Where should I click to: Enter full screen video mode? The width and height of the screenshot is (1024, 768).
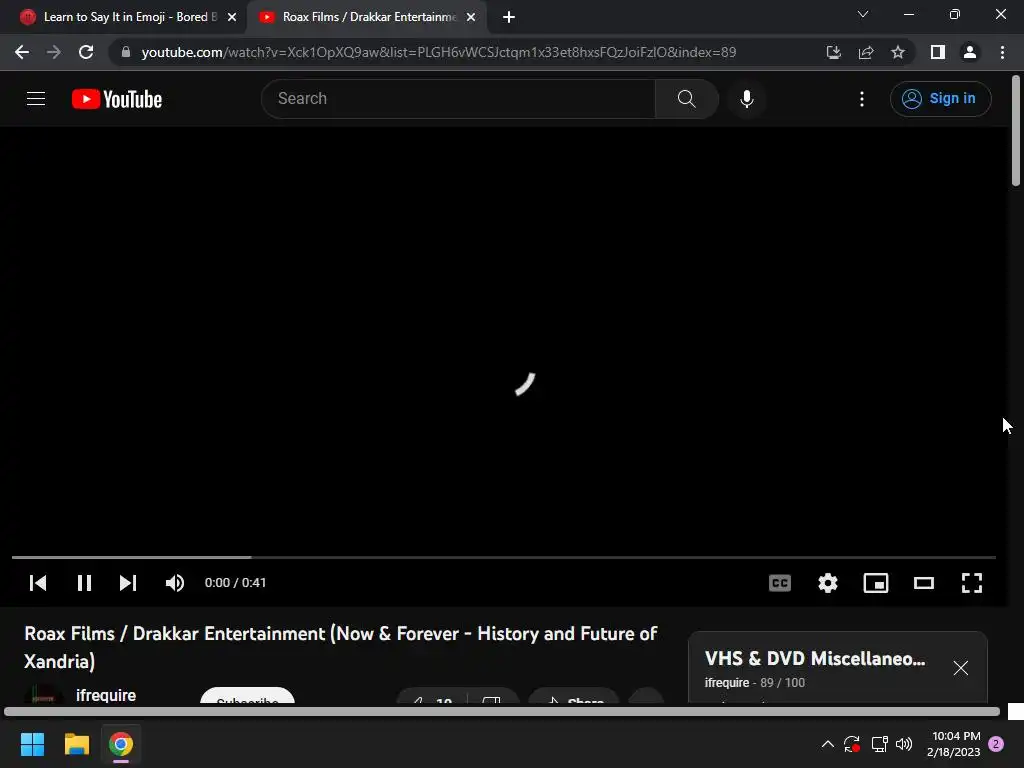[x=972, y=583]
